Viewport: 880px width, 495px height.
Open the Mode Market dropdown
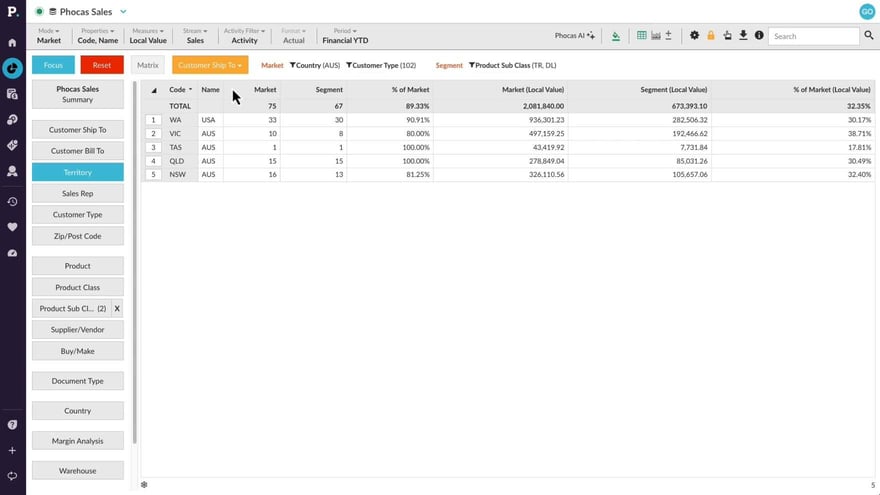point(49,36)
